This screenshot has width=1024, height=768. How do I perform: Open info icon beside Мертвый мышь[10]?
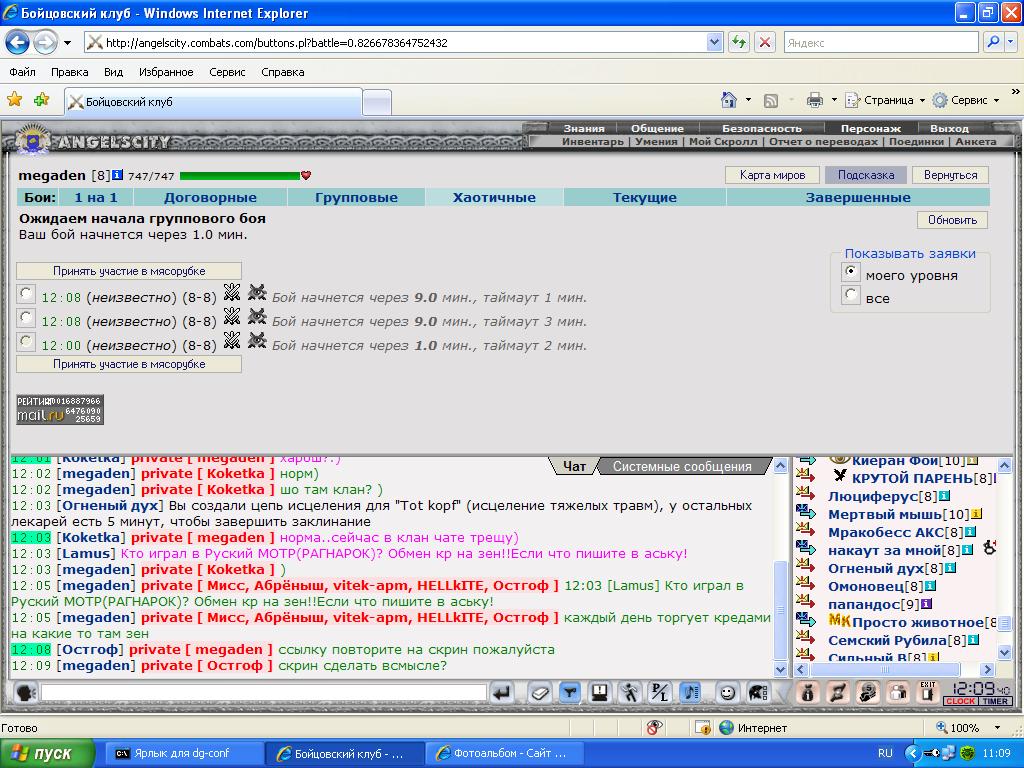976,514
